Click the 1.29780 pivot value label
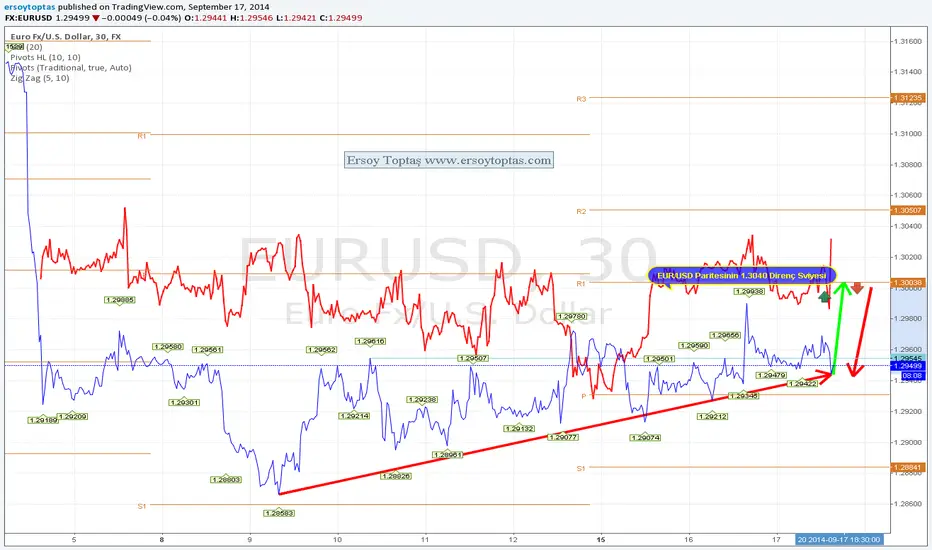The height and width of the screenshot is (550, 932). 571,316
